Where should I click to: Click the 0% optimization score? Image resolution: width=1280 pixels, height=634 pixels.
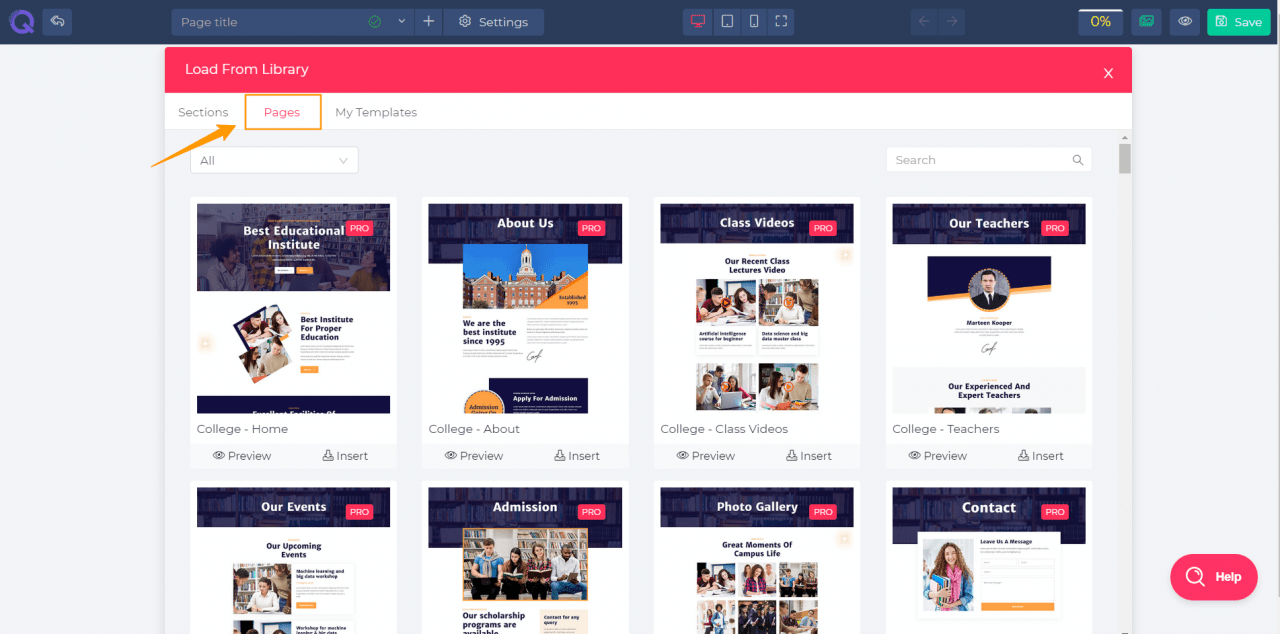[x=1100, y=22]
